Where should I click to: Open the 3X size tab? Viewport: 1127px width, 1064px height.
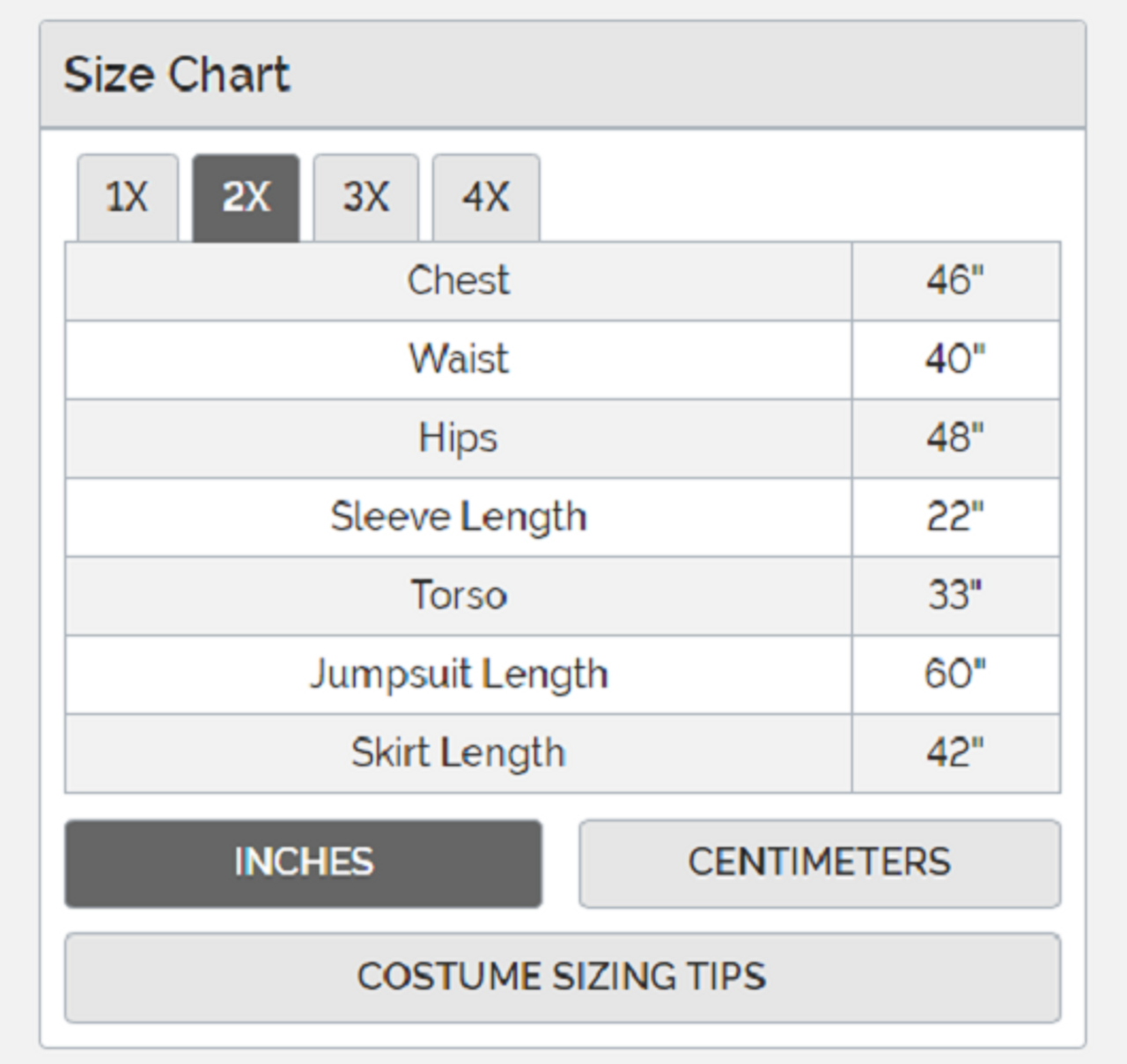(365, 196)
